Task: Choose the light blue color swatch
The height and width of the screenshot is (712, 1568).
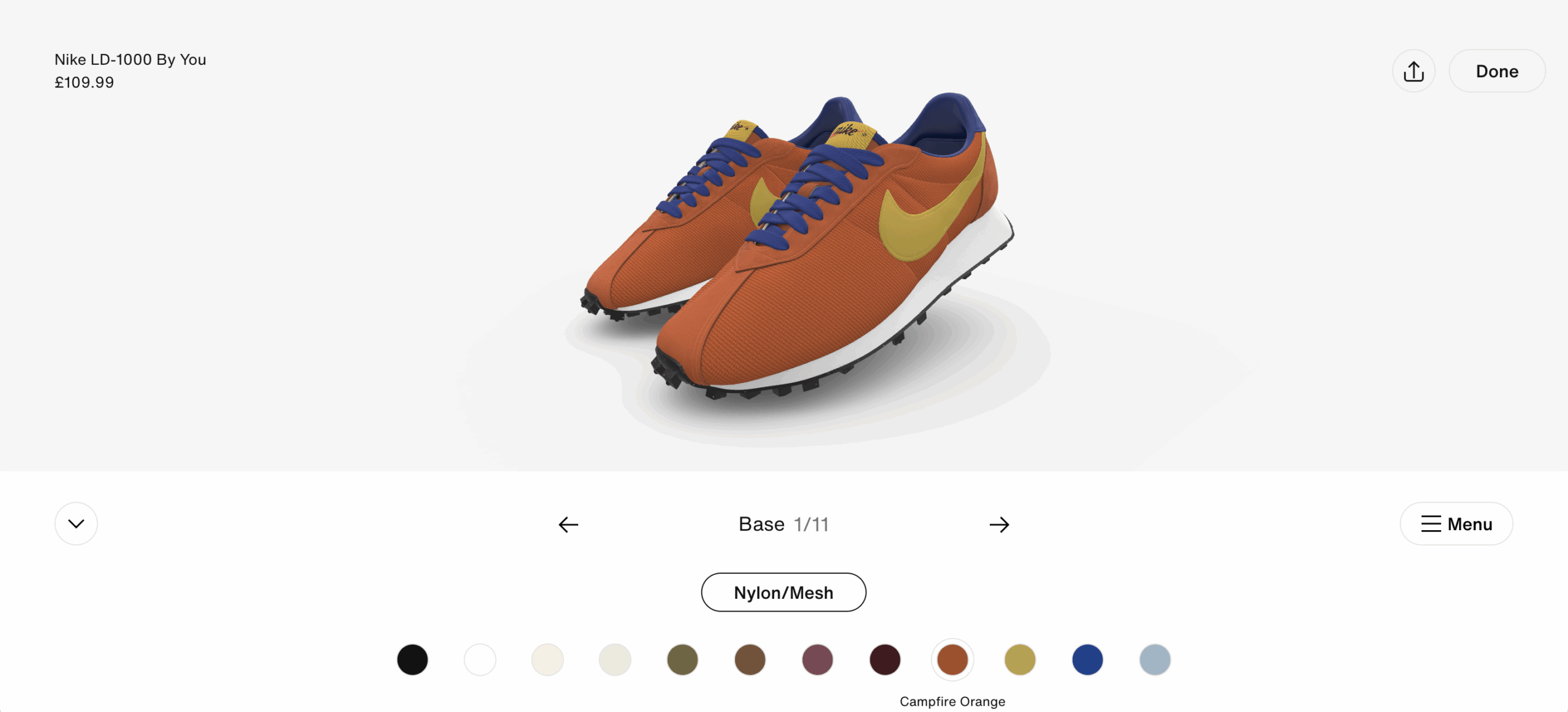Action: [x=1155, y=659]
